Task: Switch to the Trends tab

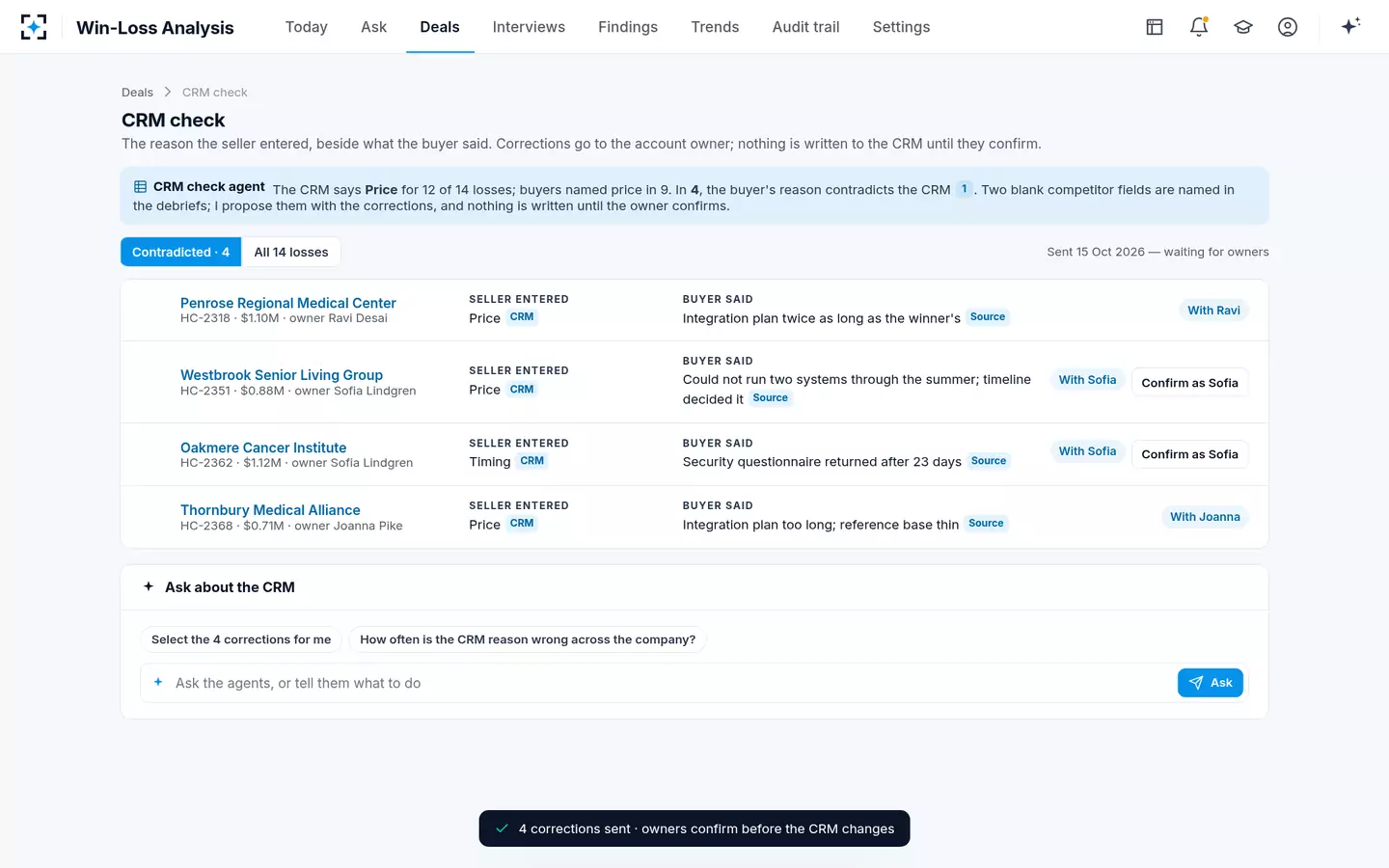Action: (x=715, y=27)
